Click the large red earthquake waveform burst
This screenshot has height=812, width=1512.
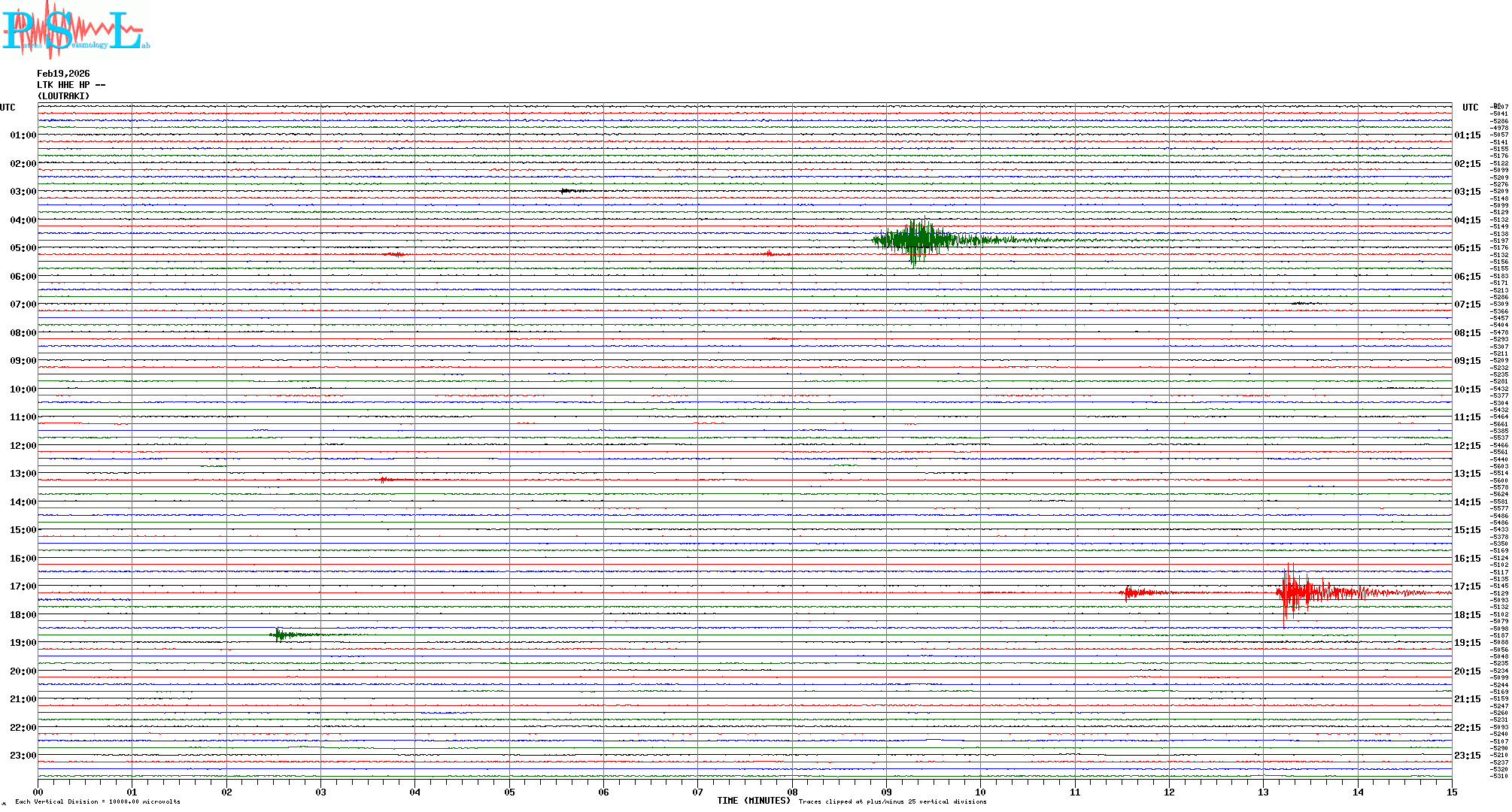1295,593
